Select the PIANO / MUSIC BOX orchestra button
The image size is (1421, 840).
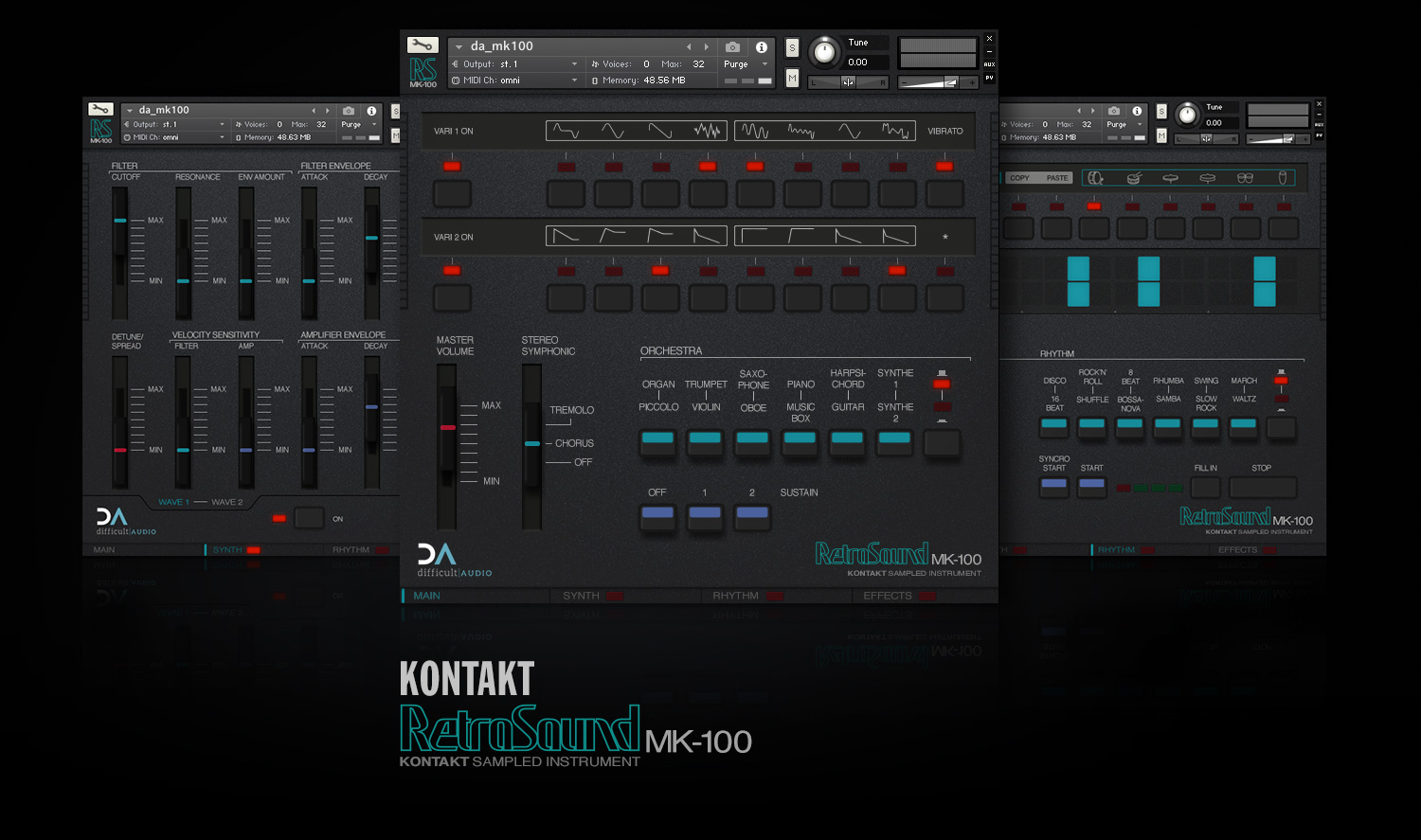(x=800, y=443)
